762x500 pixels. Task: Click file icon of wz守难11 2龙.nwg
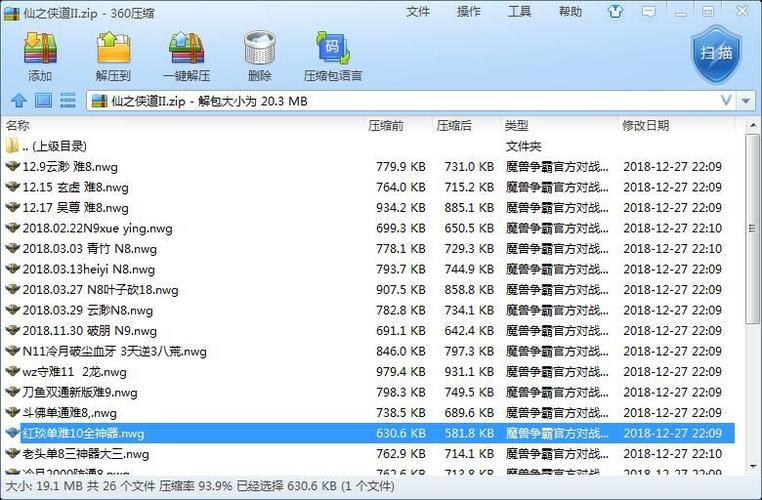(x=12, y=371)
